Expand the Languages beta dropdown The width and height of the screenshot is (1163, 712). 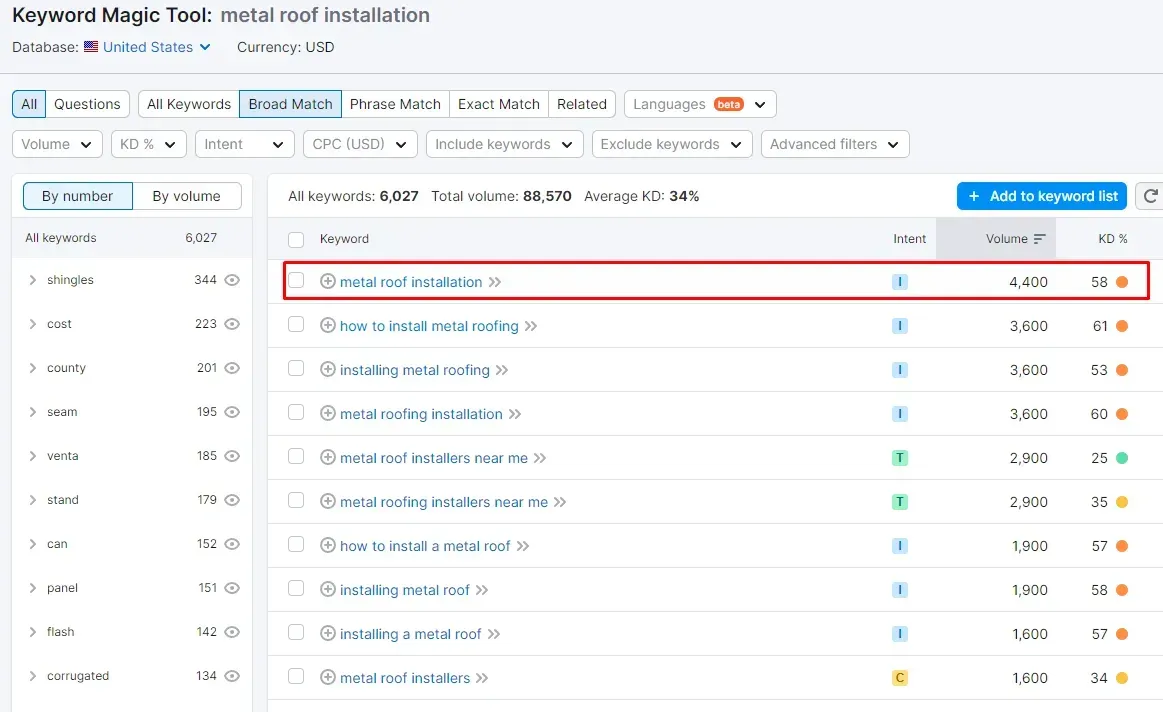699,103
